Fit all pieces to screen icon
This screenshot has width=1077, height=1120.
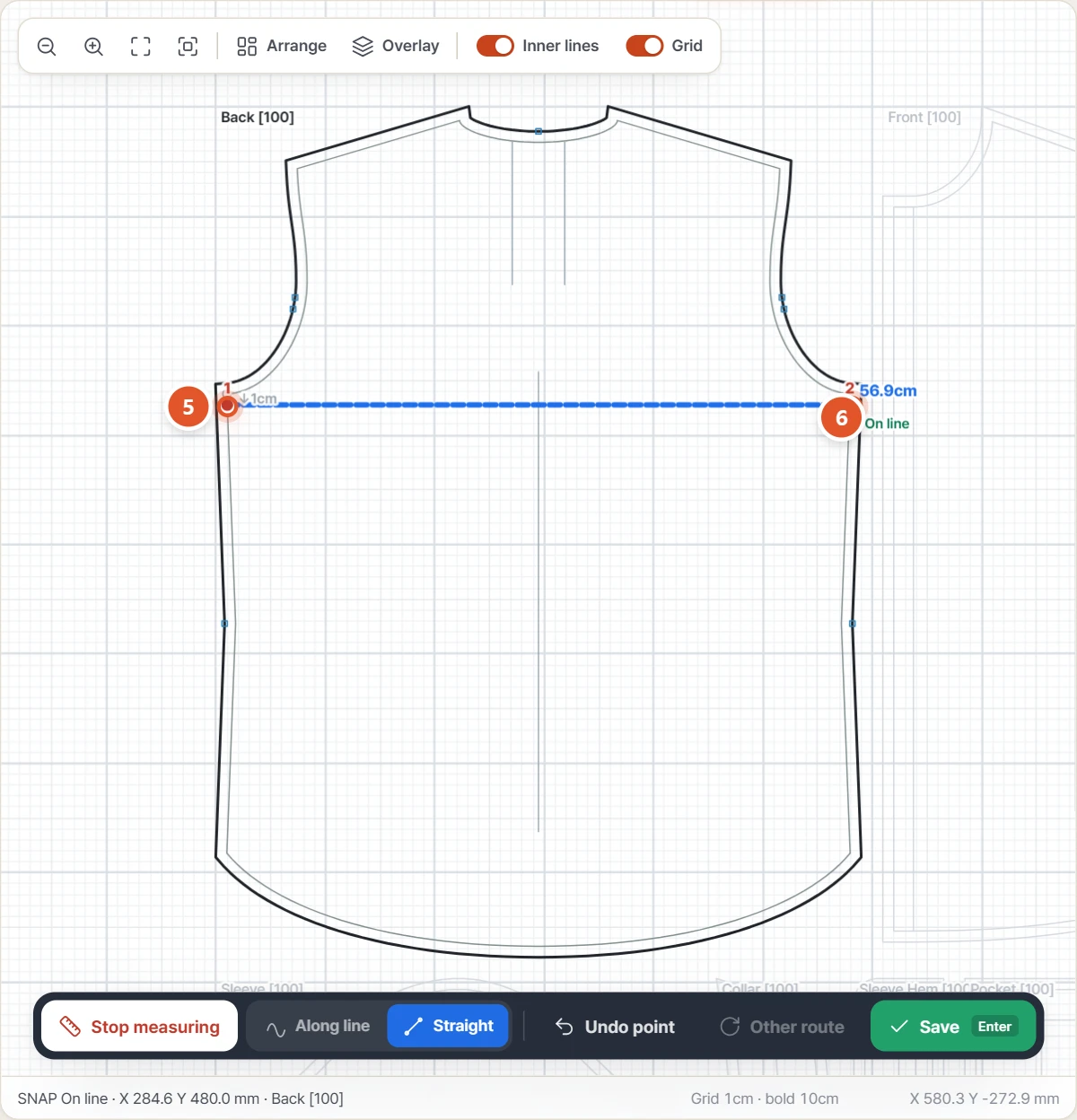[141, 47]
